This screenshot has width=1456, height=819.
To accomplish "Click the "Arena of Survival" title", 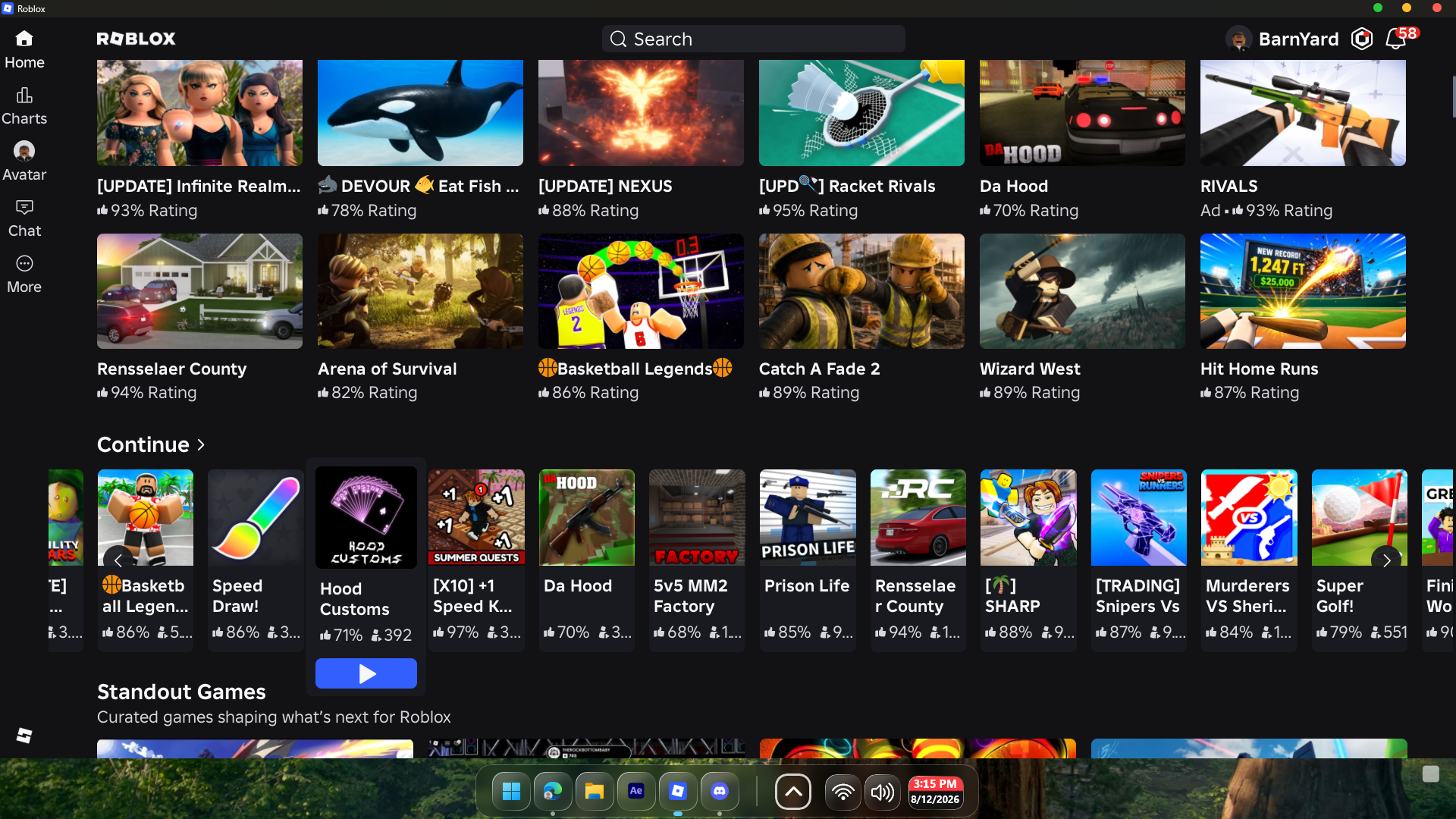I will [x=388, y=369].
